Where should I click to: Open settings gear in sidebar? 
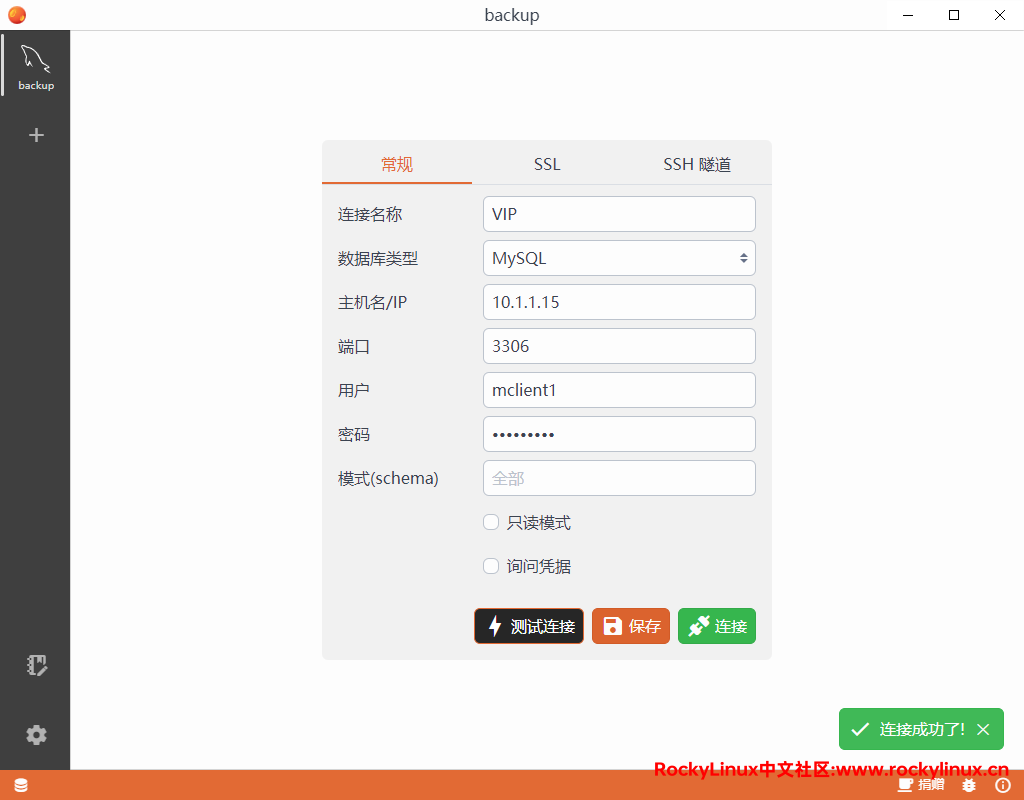click(x=37, y=735)
